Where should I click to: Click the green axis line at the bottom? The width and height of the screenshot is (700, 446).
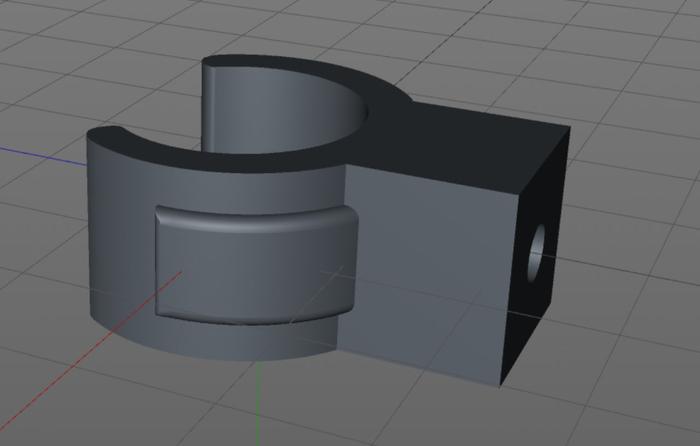259,400
